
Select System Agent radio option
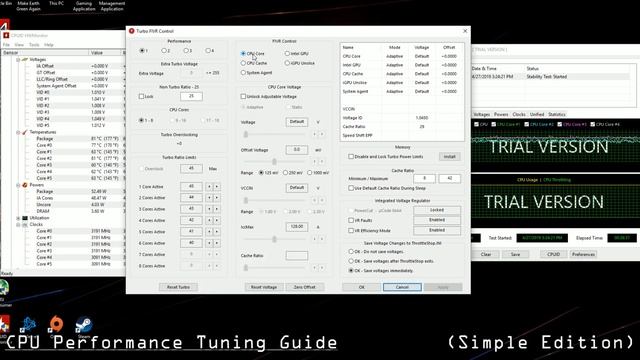coord(243,73)
